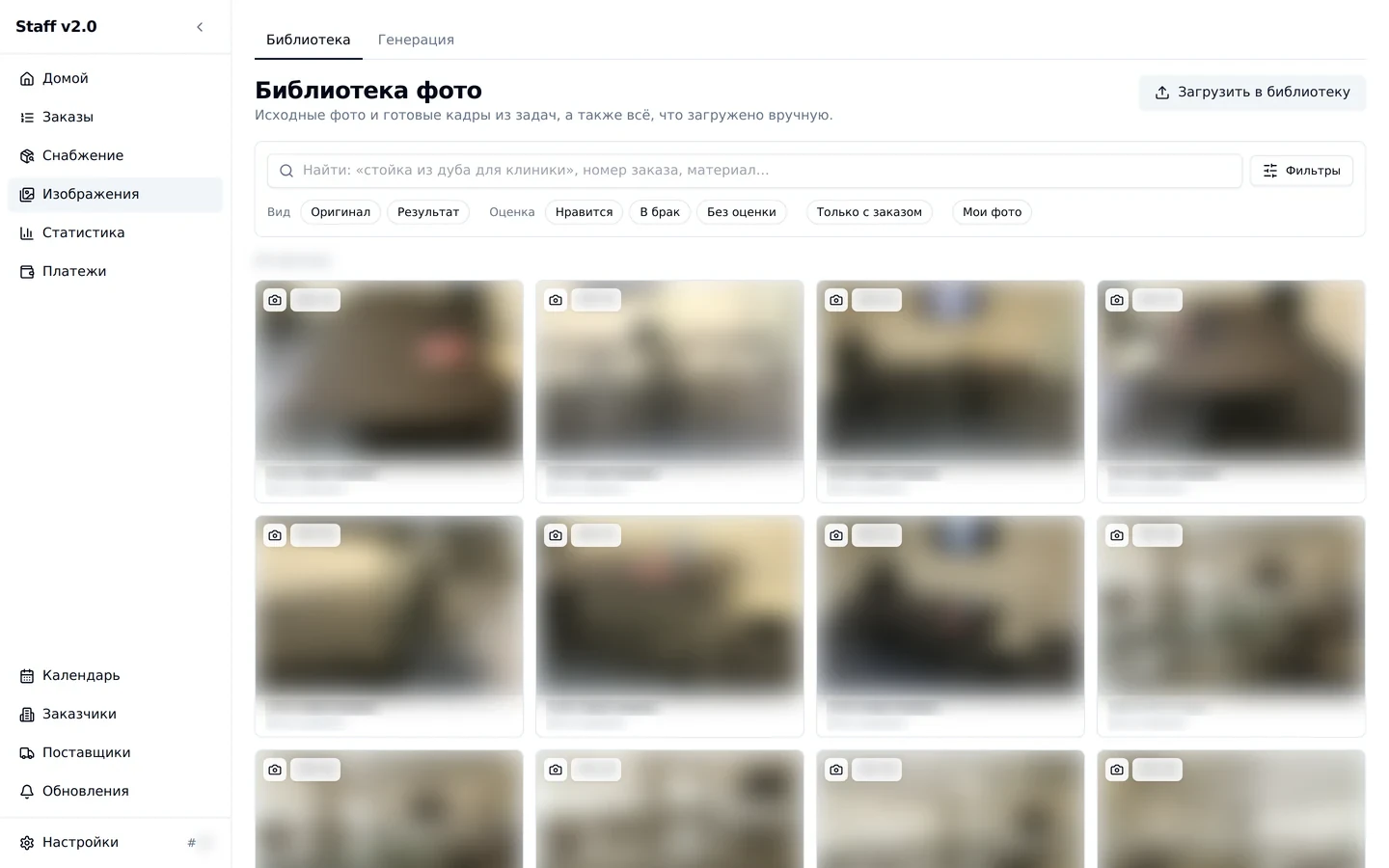
Task: Click Загрузить в библиотеку button
Action: [x=1252, y=93]
